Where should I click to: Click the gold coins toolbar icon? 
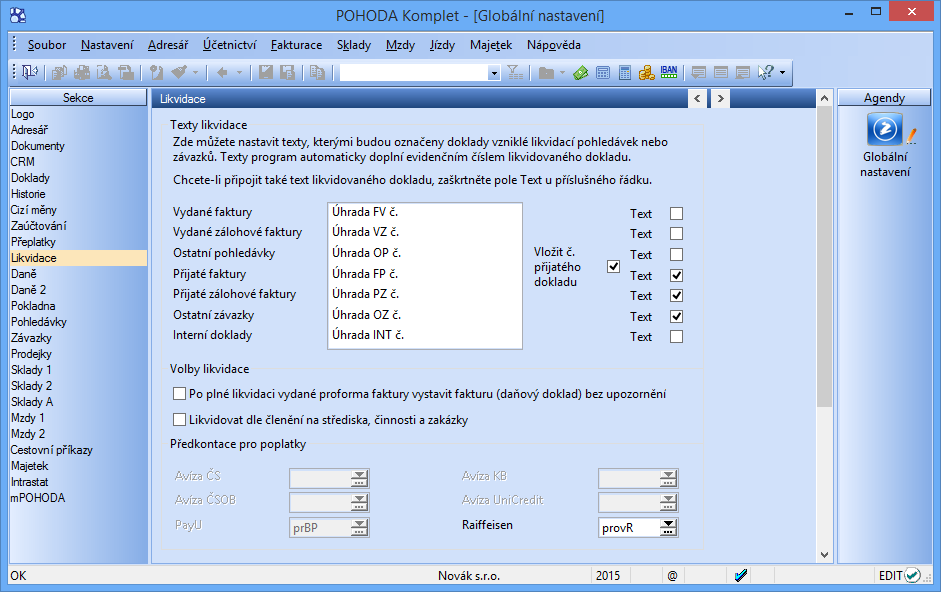tap(646, 73)
